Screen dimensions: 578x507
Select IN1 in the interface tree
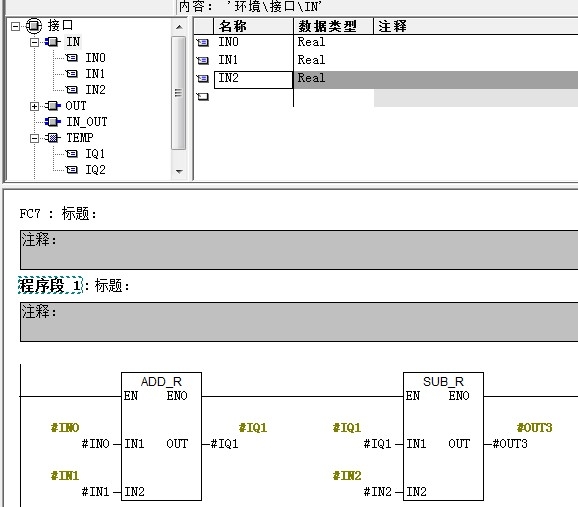click(x=95, y=74)
